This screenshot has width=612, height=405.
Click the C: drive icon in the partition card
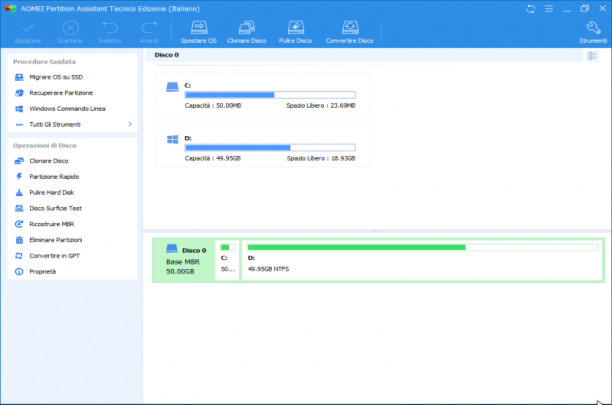(172, 87)
